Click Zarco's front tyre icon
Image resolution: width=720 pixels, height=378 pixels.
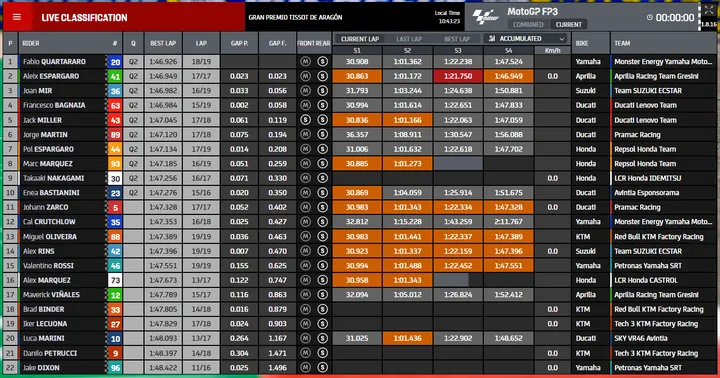pos(305,207)
